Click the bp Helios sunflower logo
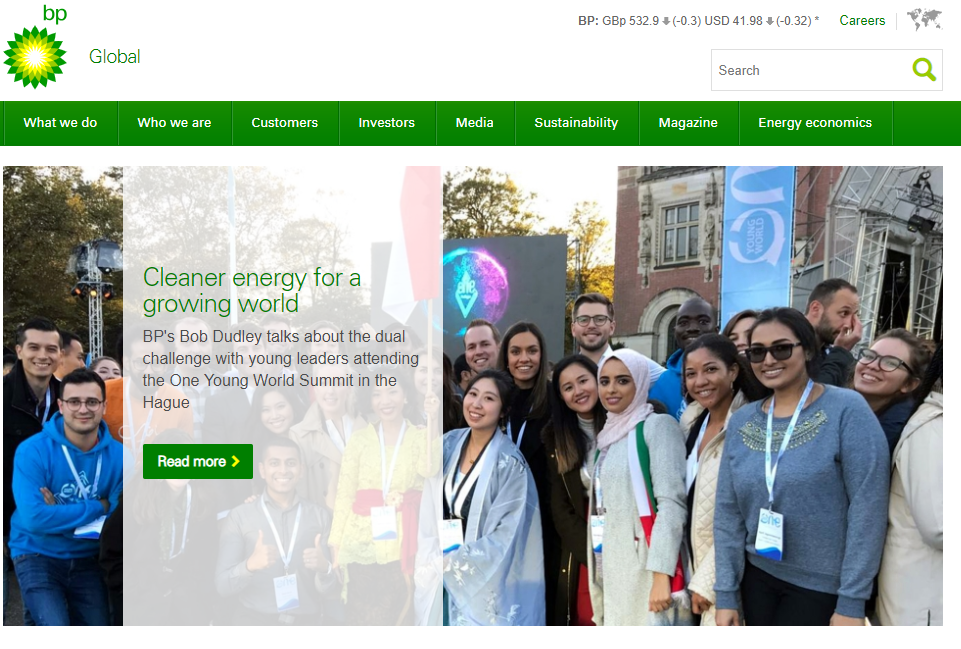This screenshot has height=649, width=961. (35, 55)
